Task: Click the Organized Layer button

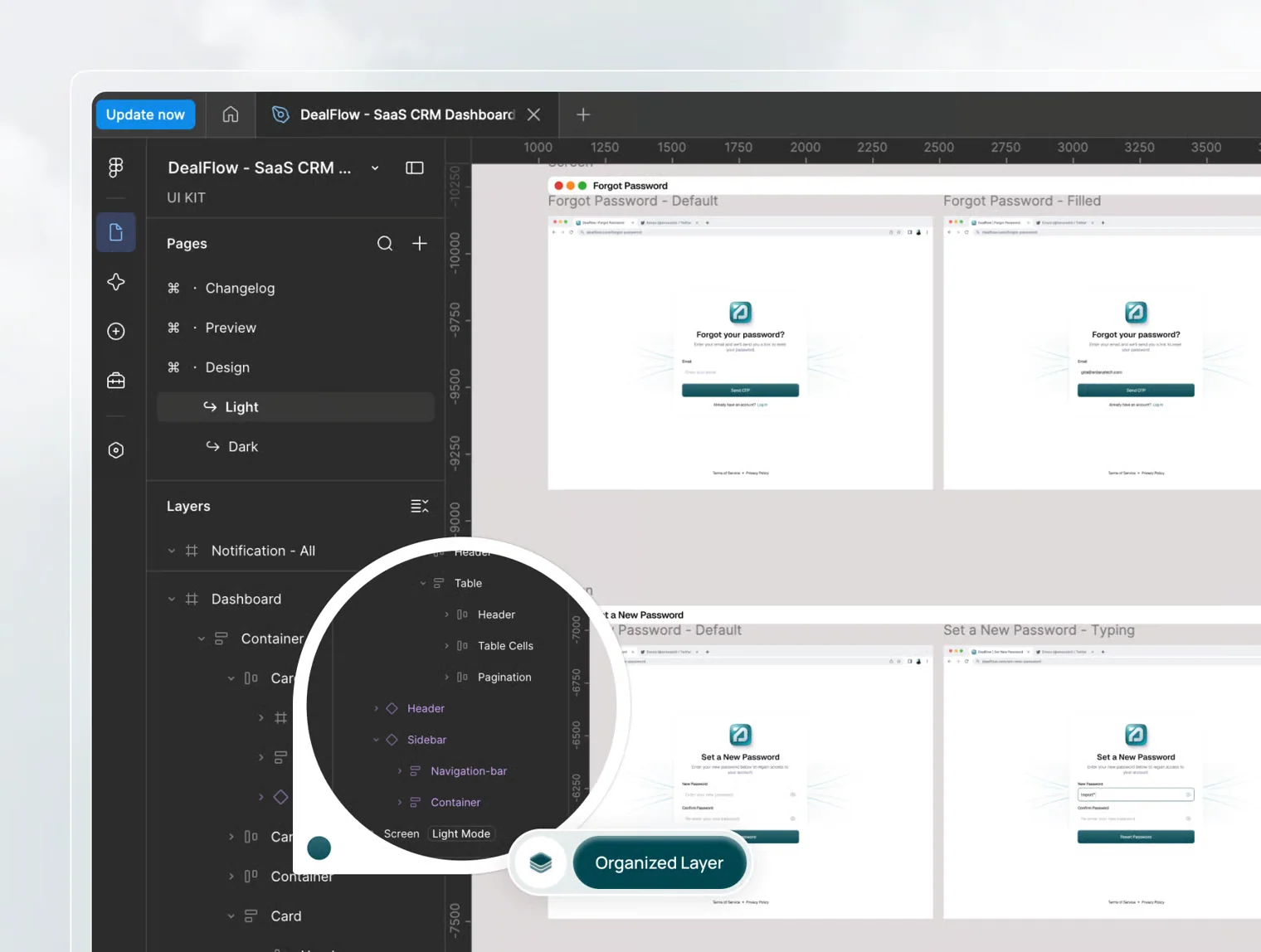Action: click(x=660, y=863)
